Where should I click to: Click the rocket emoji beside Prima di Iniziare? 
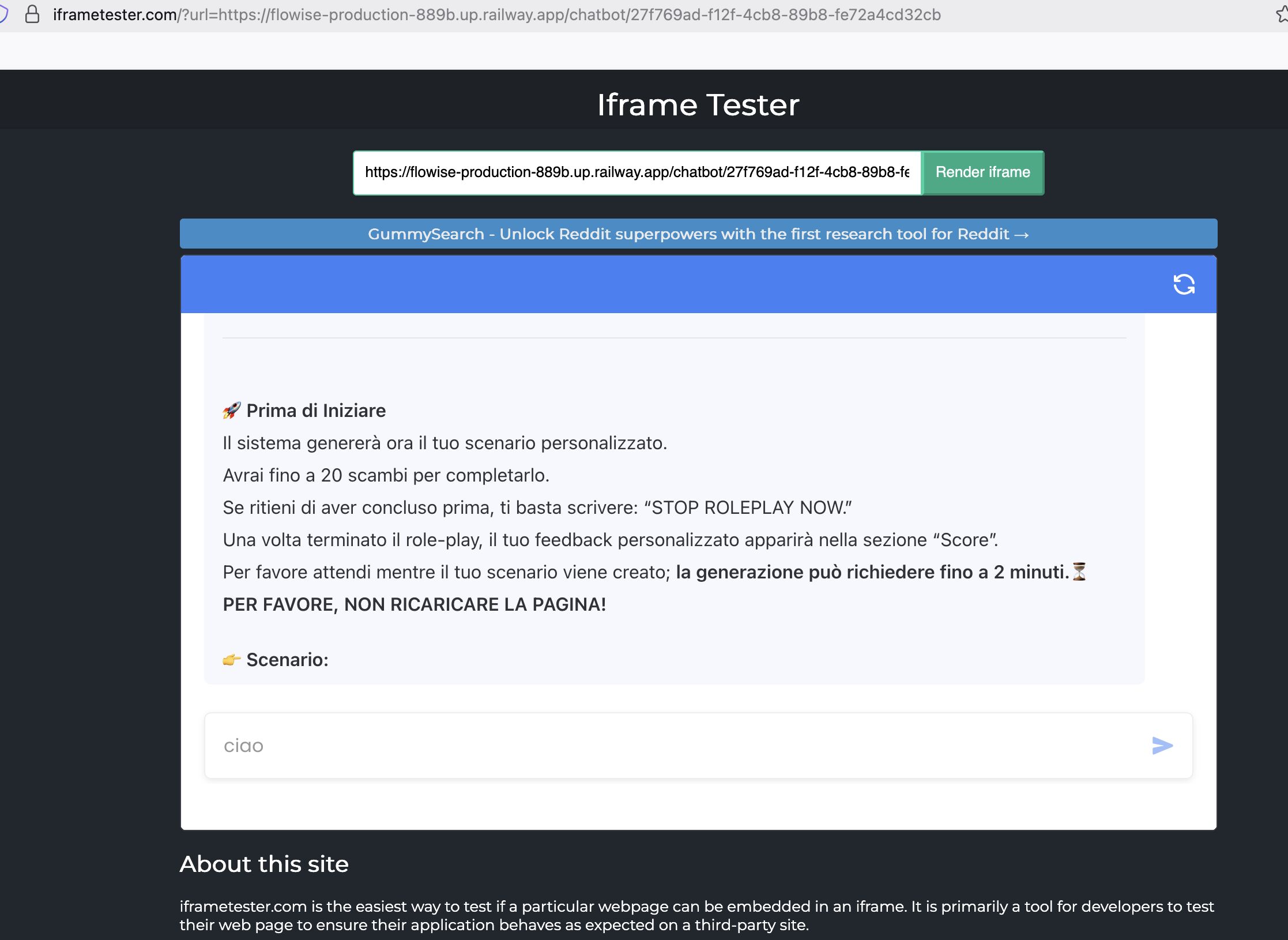click(231, 411)
